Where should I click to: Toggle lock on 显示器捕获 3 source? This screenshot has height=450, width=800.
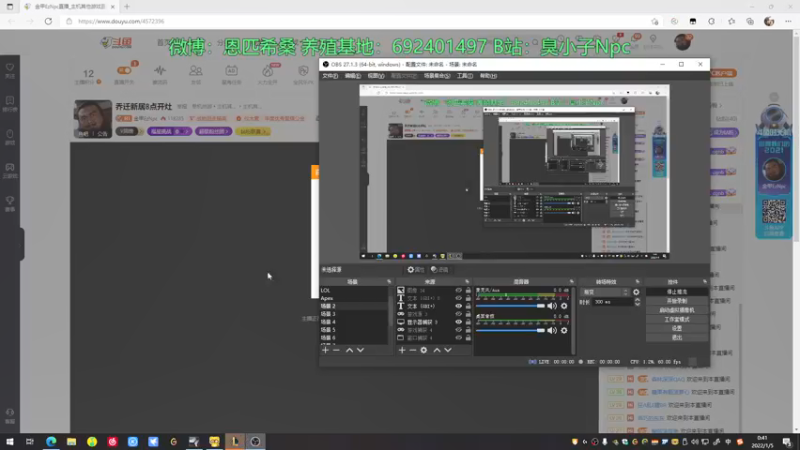click(468, 322)
